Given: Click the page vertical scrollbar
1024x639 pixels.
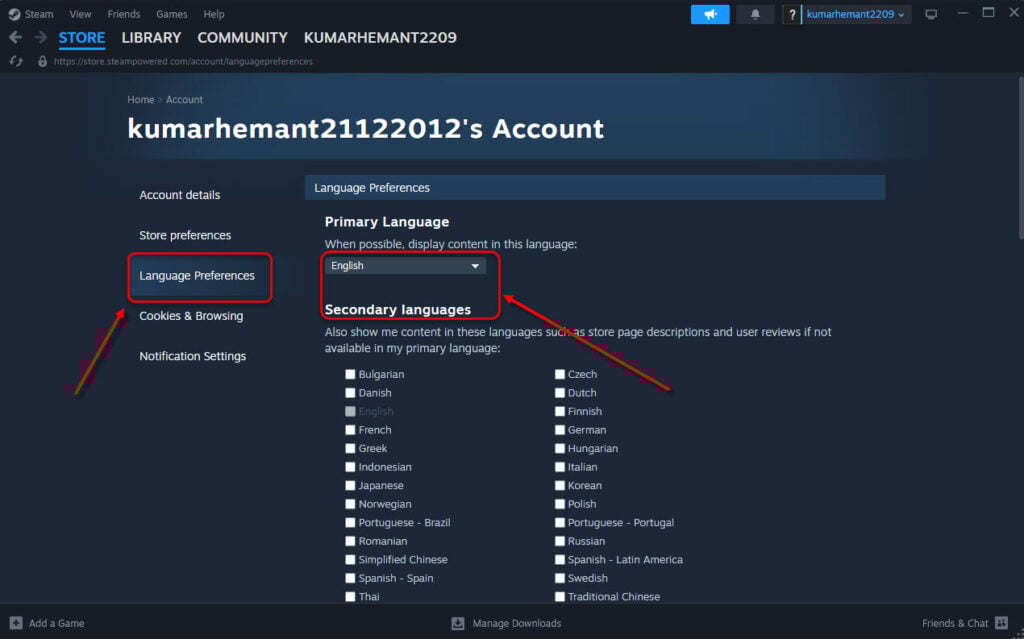Looking at the screenshot, I should (1019, 157).
